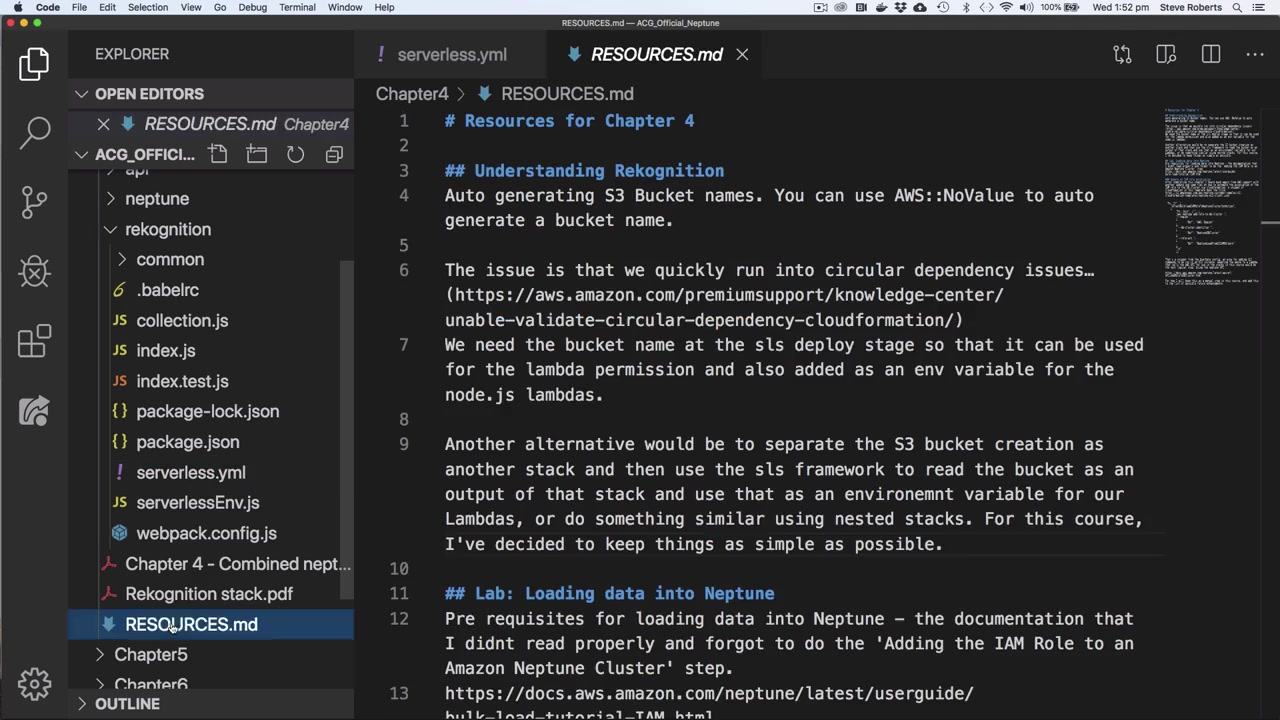Collapse the ACG_OFFICI... workspace section

[x=81, y=154]
